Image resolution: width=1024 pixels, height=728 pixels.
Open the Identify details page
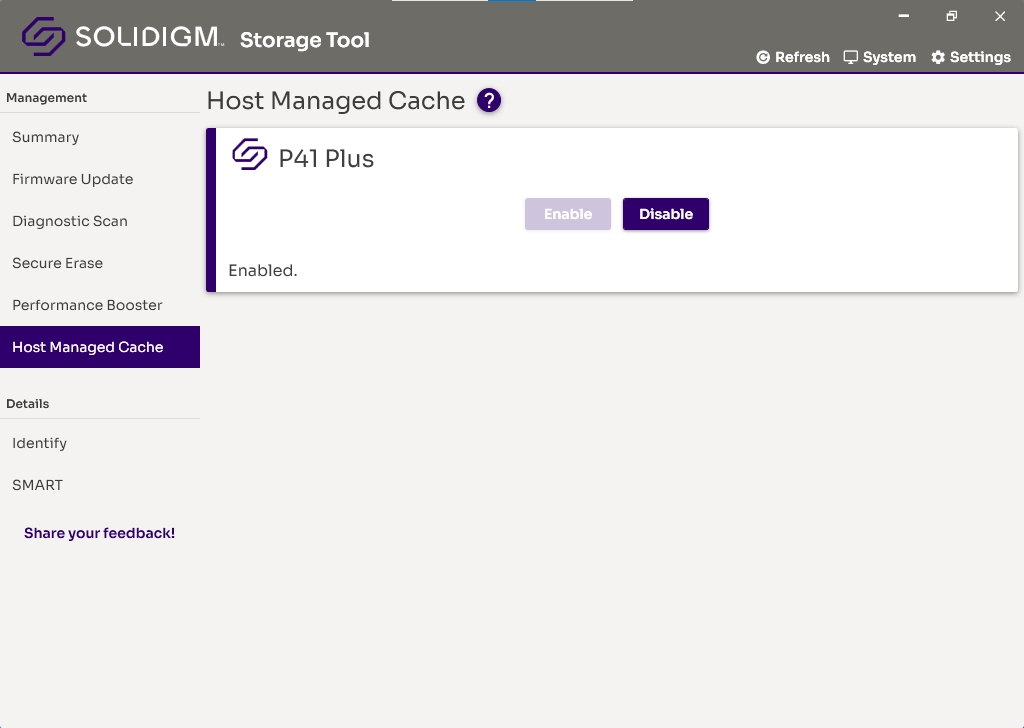(100, 443)
